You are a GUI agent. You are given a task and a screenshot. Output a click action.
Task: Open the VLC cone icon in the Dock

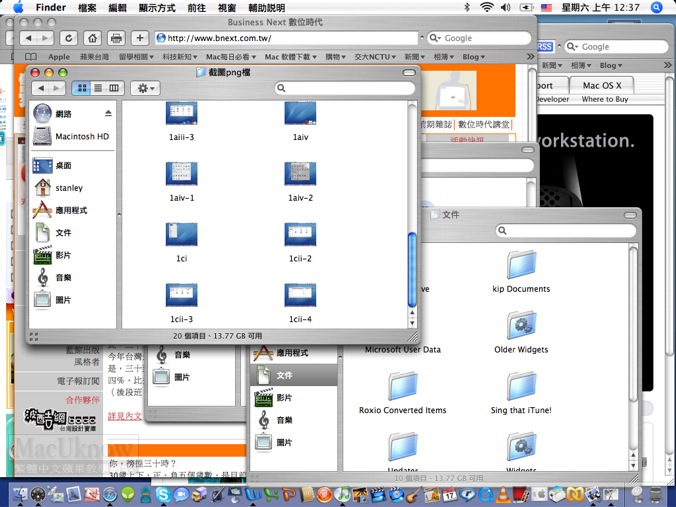[x=502, y=494]
